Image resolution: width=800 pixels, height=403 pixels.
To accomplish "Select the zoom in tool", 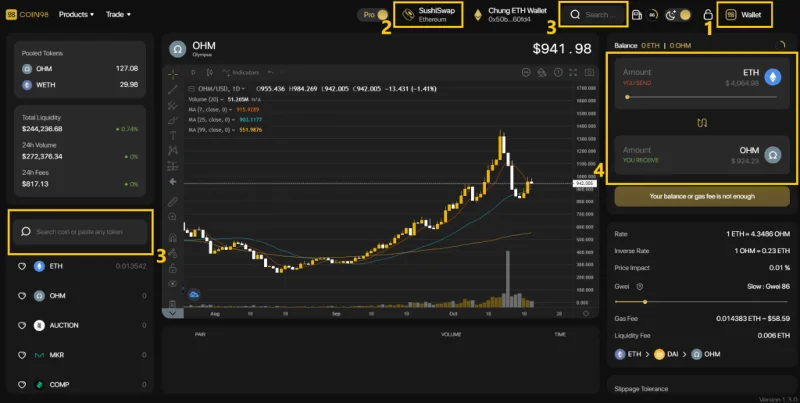I will click(x=173, y=217).
